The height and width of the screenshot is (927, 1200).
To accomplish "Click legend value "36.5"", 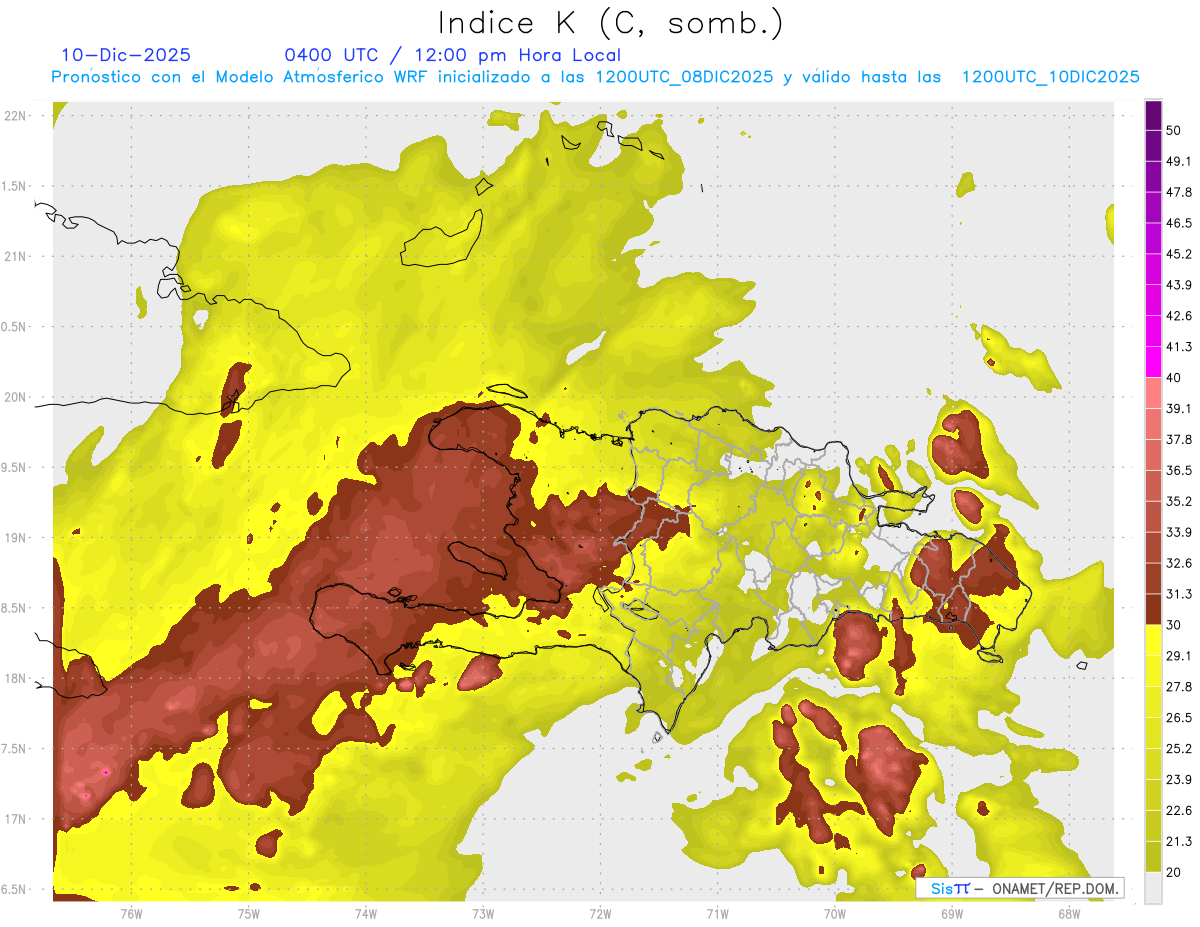I will (1179, 471).
